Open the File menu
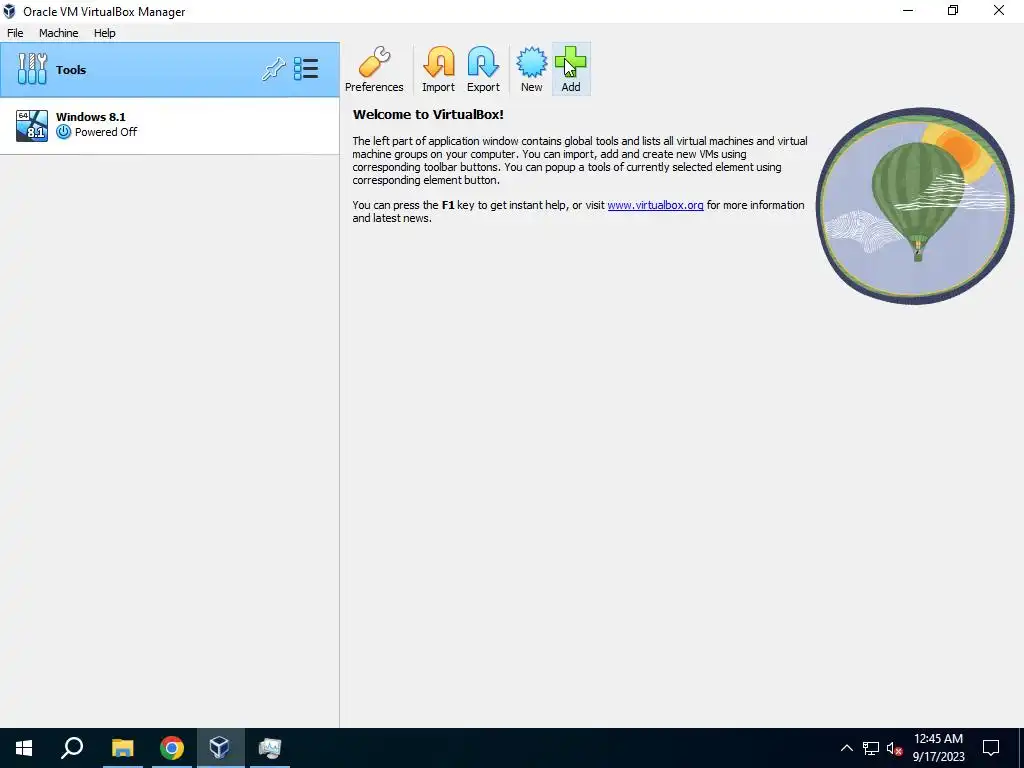 [15, 33]
